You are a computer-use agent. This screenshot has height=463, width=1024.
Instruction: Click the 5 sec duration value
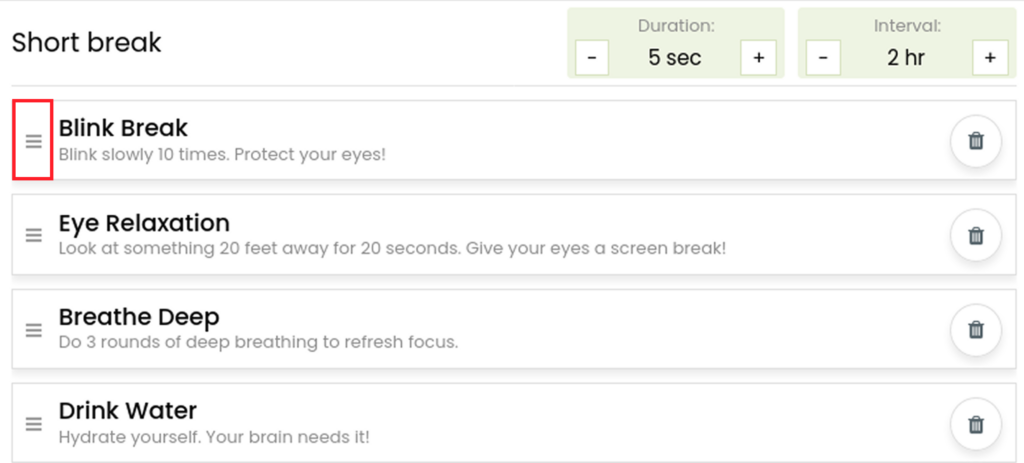[x=675, y=57]
